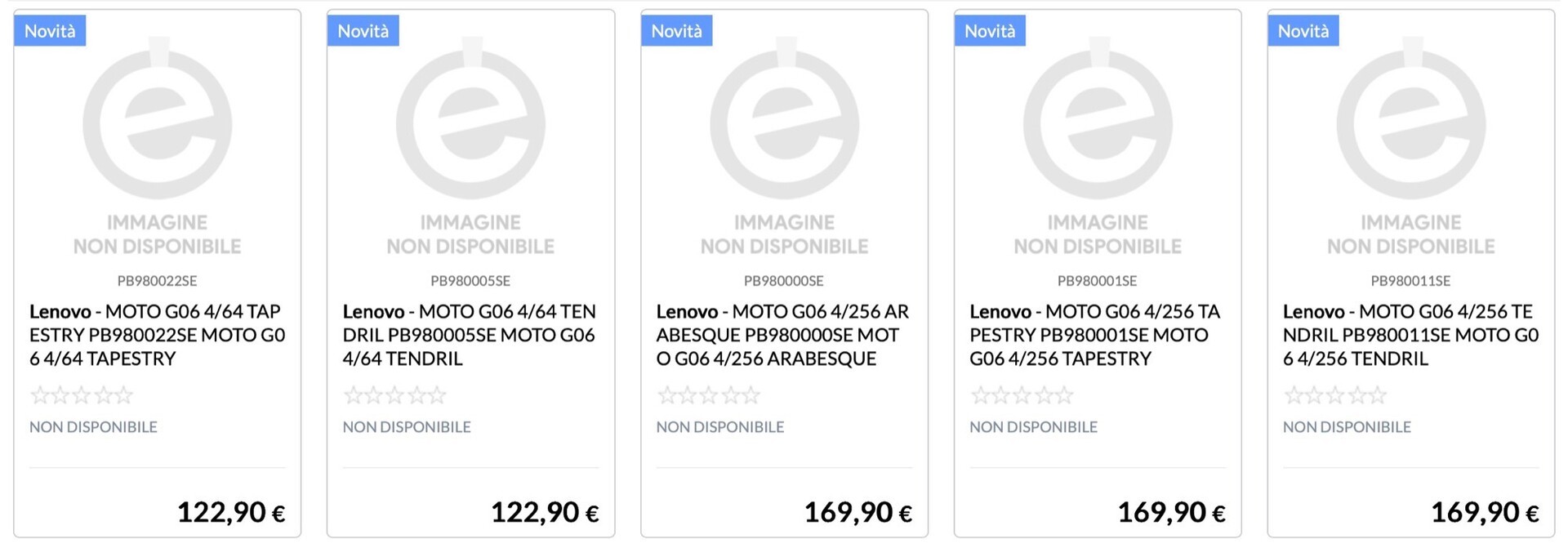Click star rating of PB980000SE product
The height and width of the screenshot is (548, 1568).
coord(709,396)
